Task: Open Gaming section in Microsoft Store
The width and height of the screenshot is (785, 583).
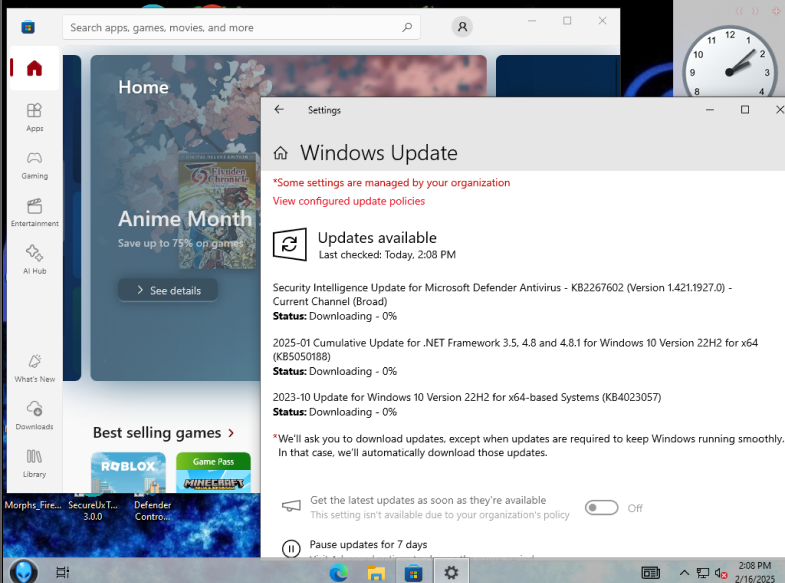Action: (x=34, y=165)
